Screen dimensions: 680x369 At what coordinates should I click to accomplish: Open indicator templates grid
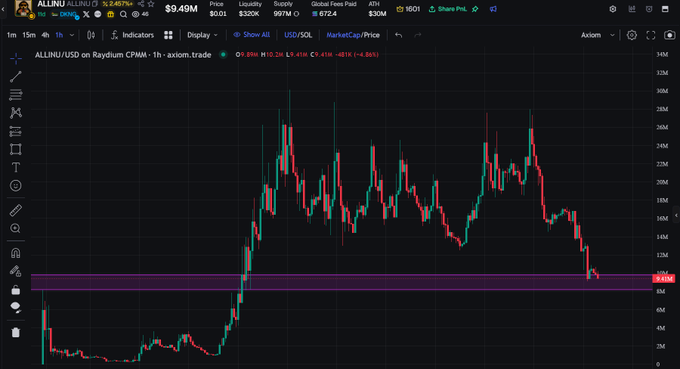[x=168, y=35]
